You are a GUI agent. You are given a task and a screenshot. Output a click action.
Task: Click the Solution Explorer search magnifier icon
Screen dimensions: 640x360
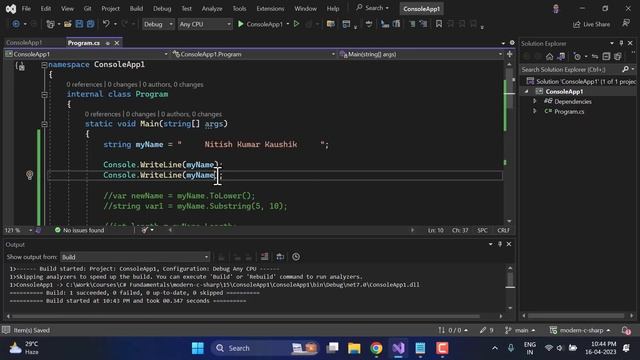click(625, 69)
